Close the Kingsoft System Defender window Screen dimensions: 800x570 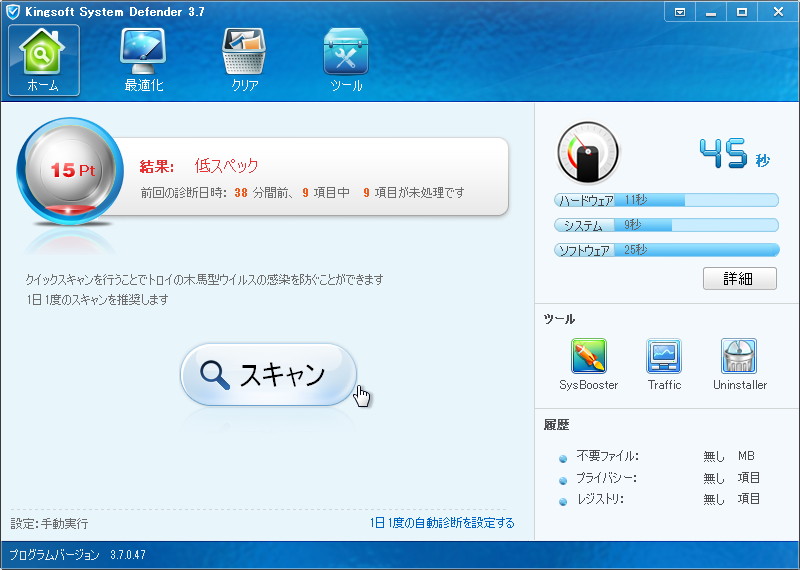tap(778, 12)
